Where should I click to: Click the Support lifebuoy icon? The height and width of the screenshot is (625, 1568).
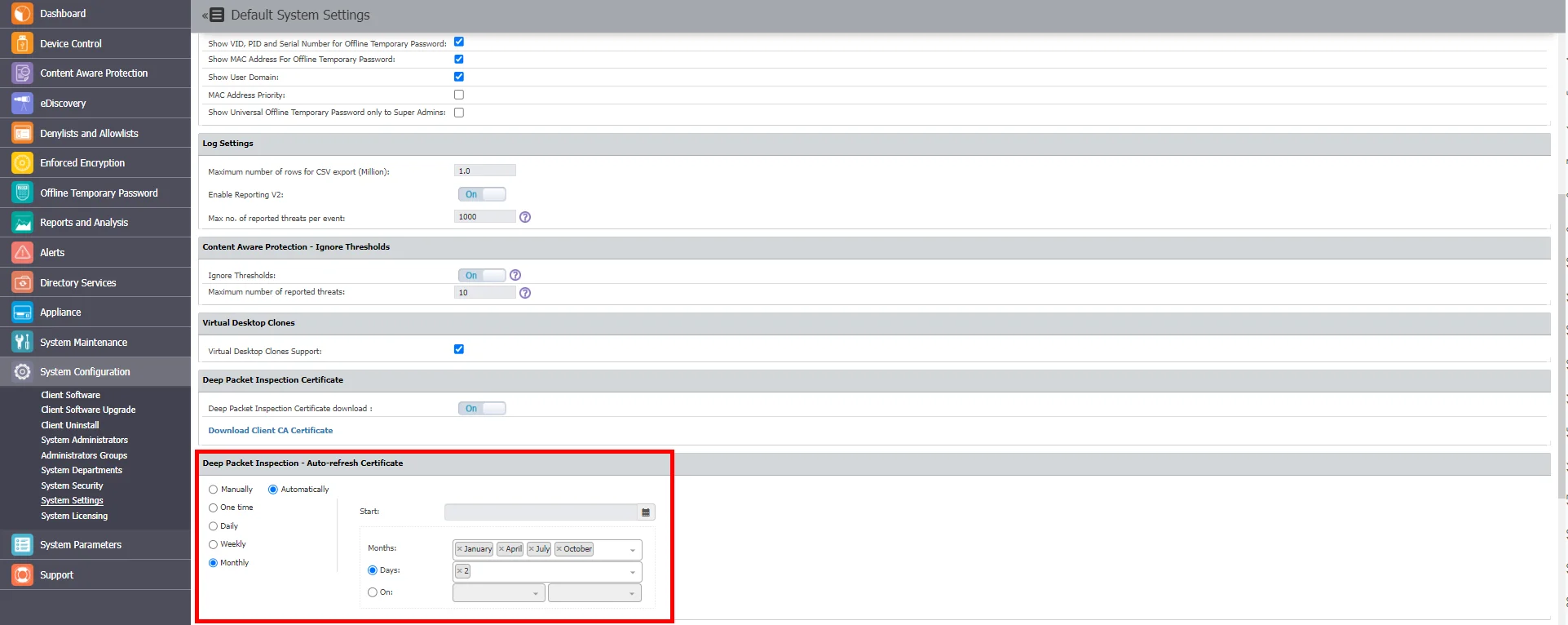coord(22,574)
